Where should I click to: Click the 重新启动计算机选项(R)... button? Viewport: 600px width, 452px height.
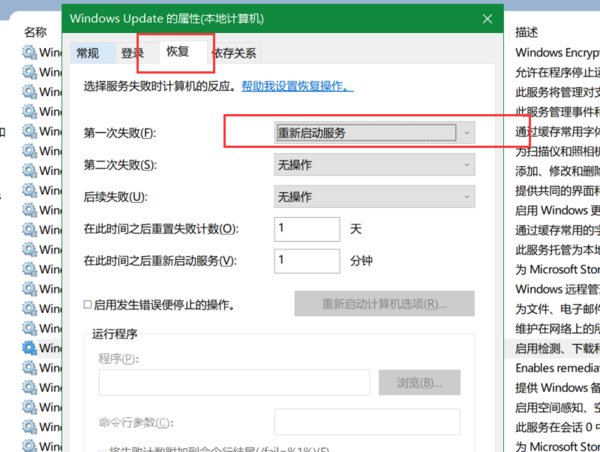tap(384, 304)
